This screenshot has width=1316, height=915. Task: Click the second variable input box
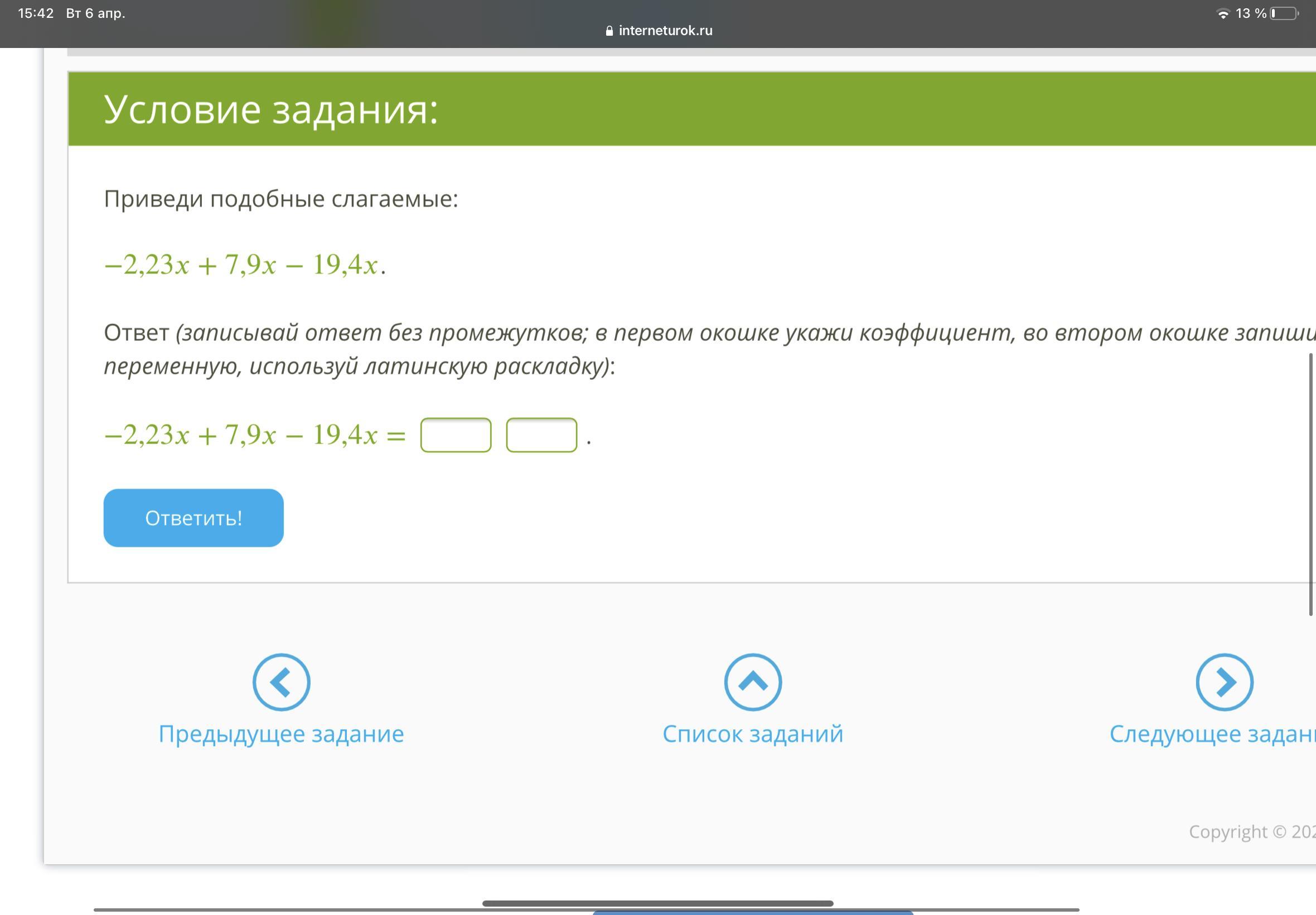pyautogui.click(x=541, y=435)
